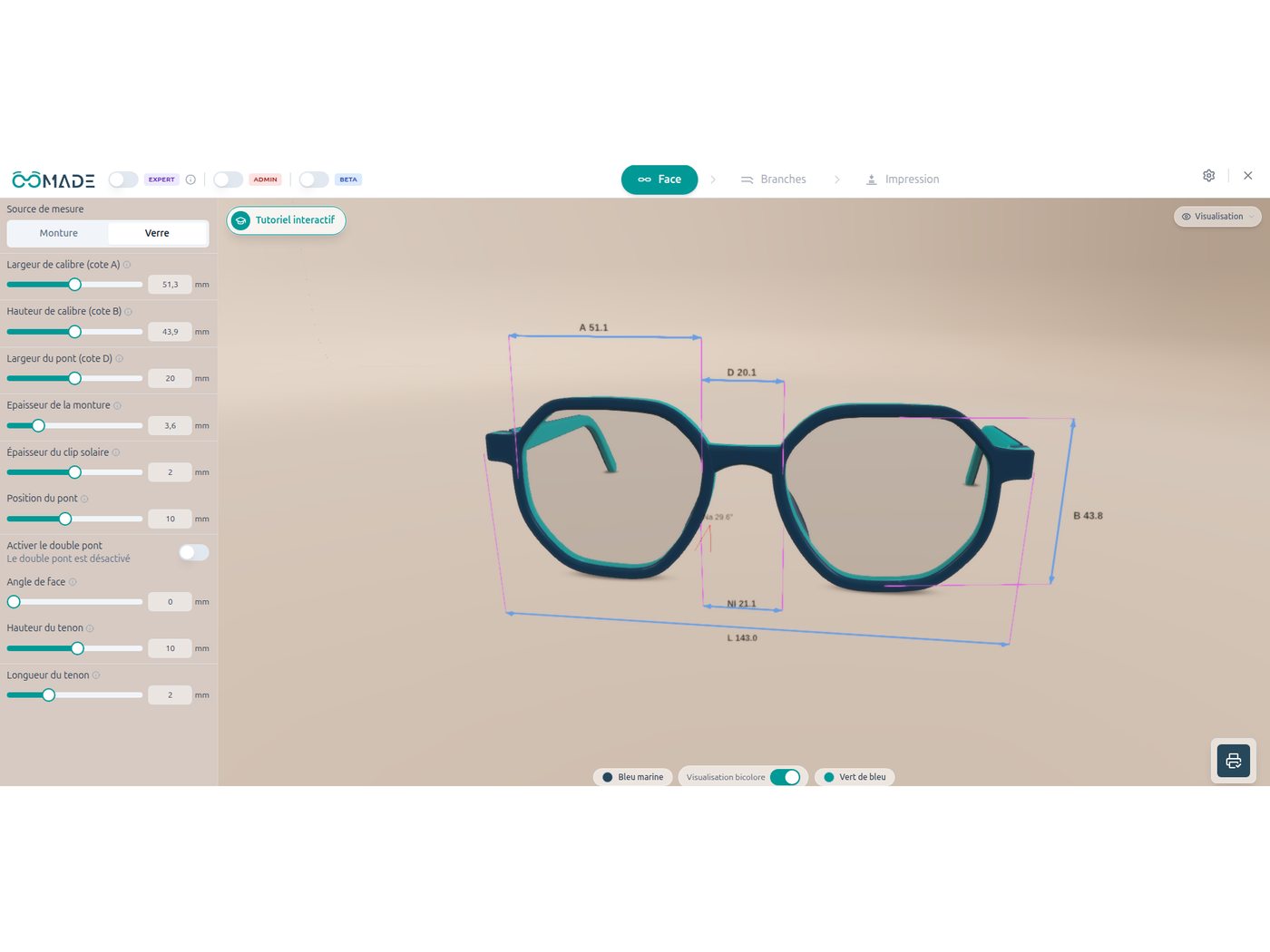
Task: Open the Visualisation dropdown
Action: [x=1217, y=217]
